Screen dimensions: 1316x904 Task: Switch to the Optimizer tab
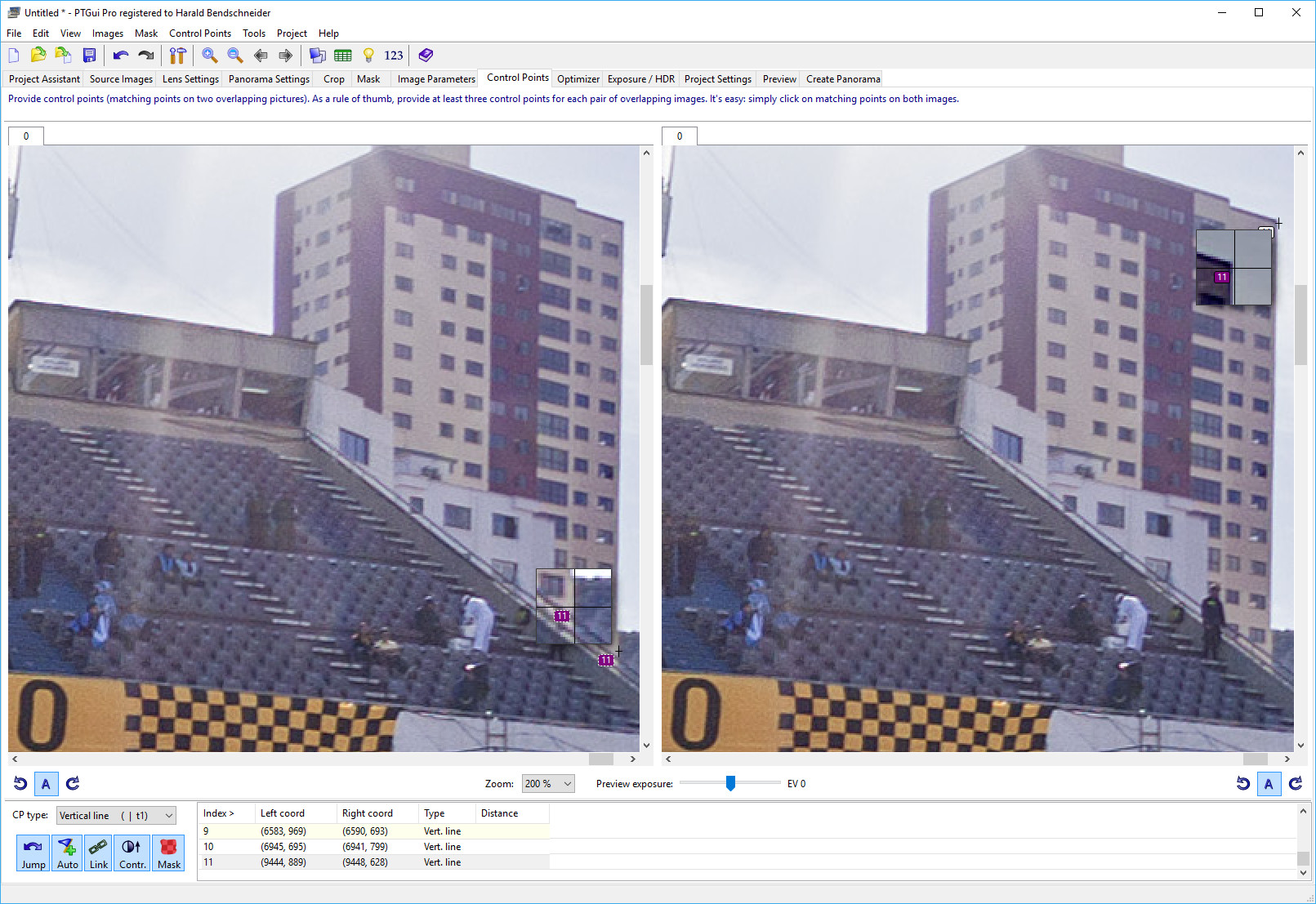pyautogui.click(x=578, y=79)
